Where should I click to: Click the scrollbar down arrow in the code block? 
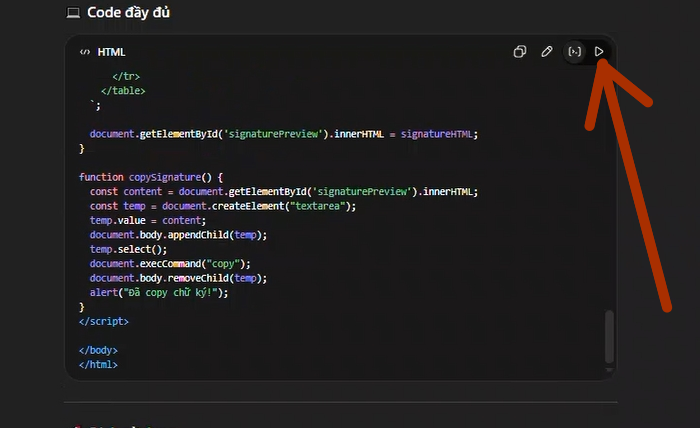pos(609,370)
